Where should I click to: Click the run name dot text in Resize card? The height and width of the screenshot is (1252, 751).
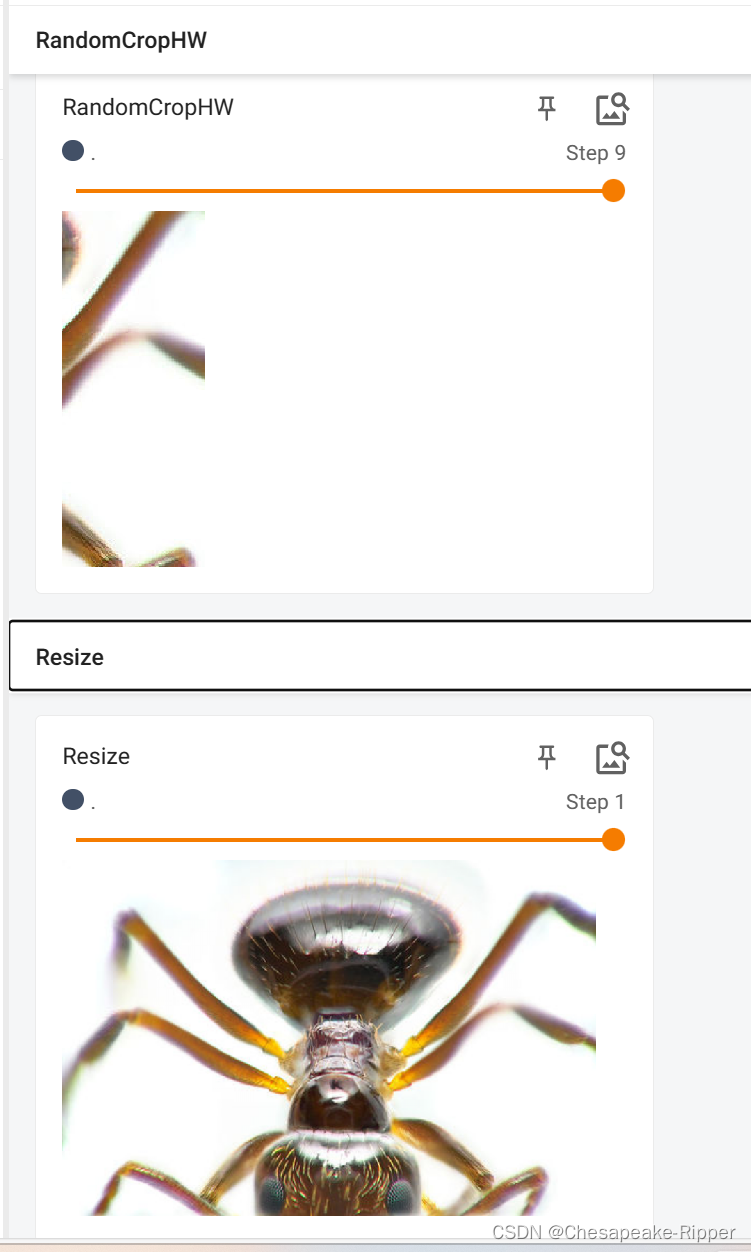(93, 802)
